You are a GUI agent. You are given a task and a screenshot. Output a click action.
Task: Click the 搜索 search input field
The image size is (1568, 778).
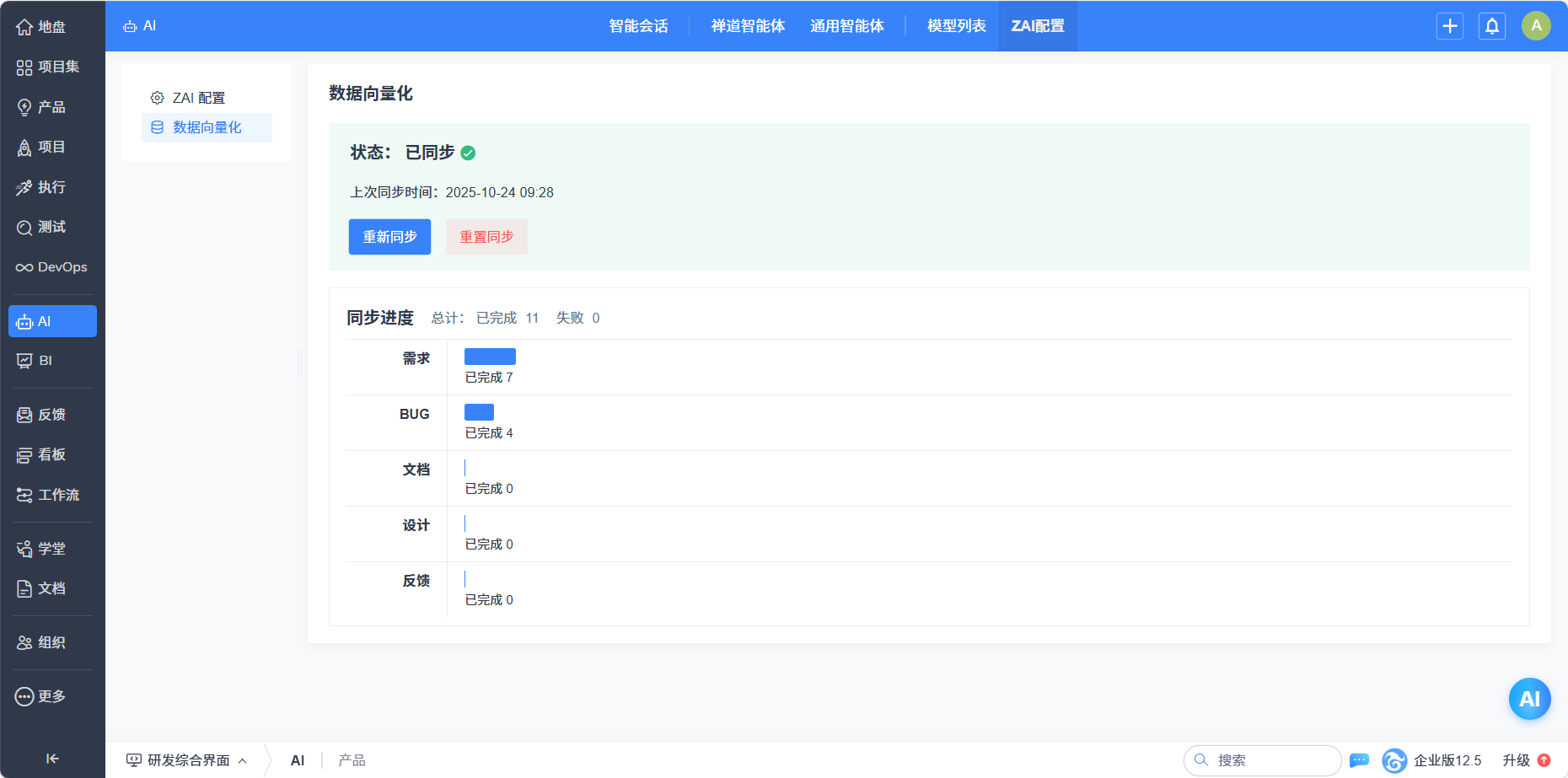(x=1273, y=760)
